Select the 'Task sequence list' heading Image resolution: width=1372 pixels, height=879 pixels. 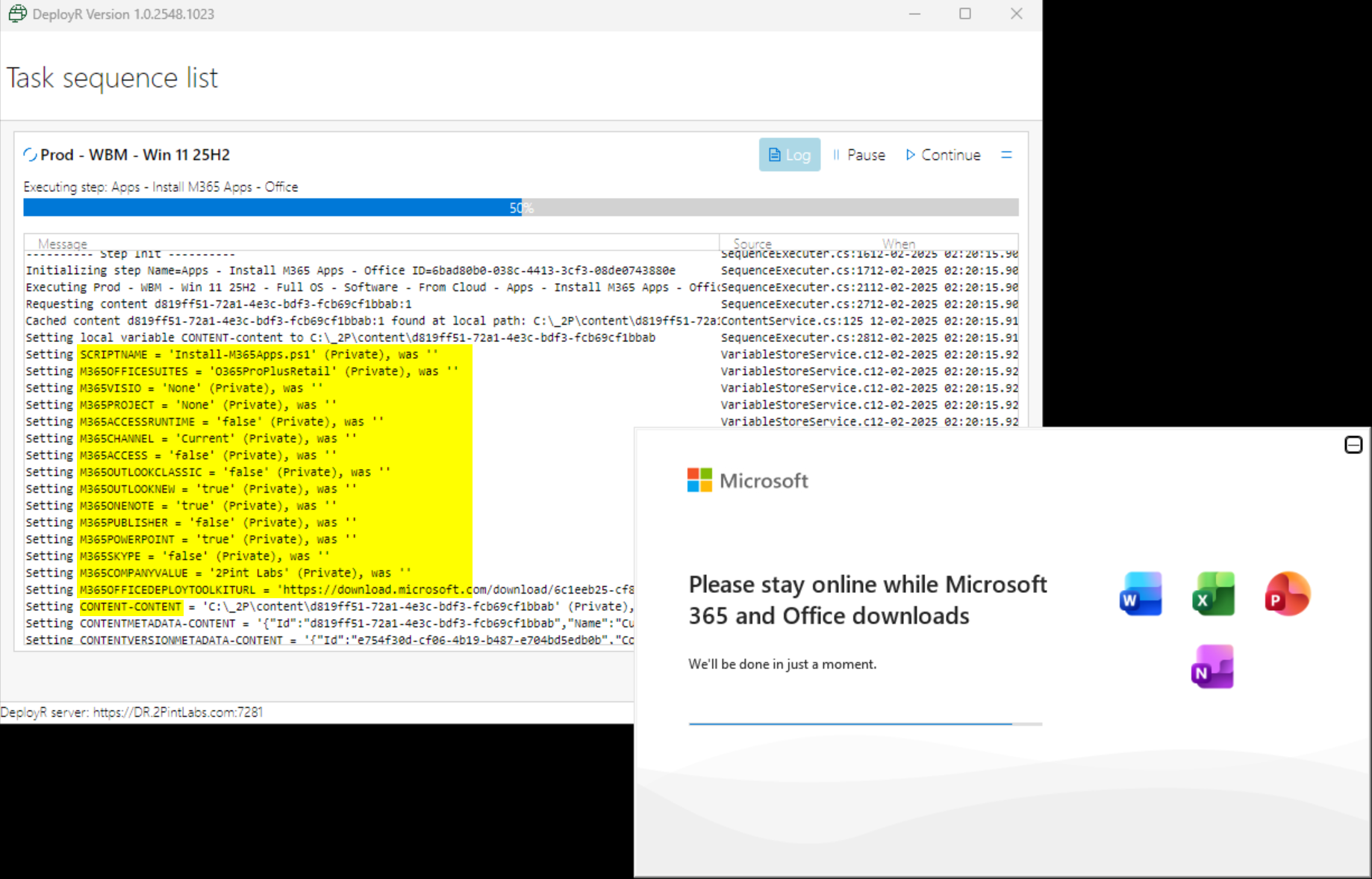pyautogui.click(x=113, y=78)
